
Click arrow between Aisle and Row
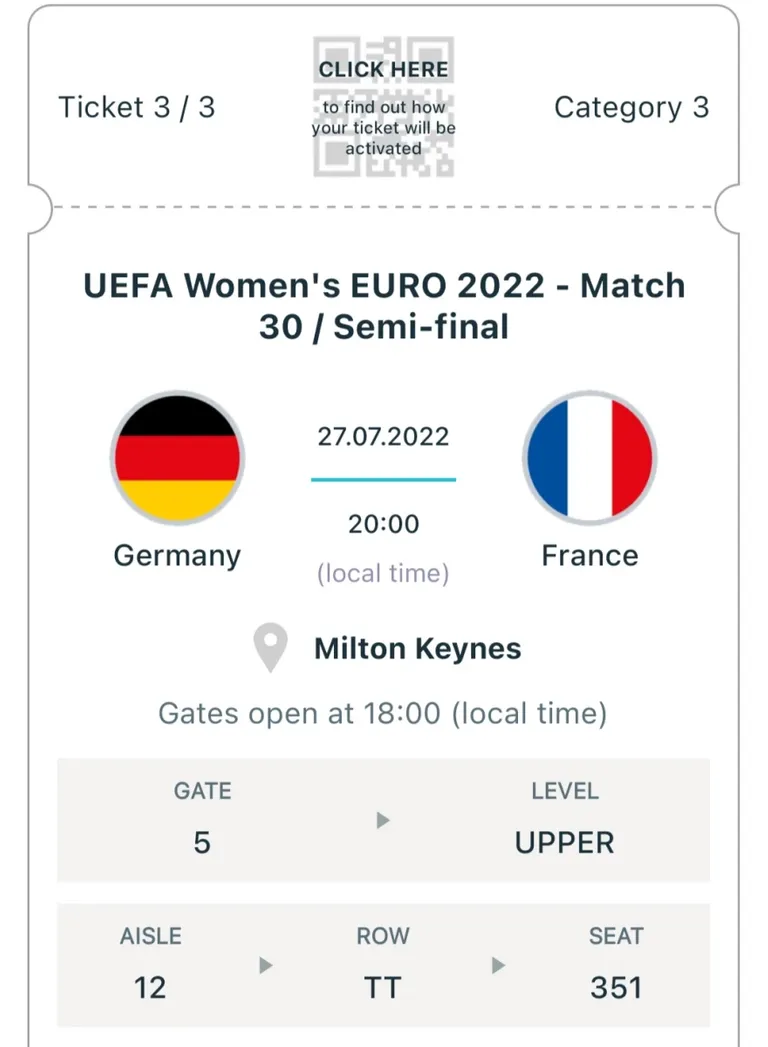[x=266, y=965]
